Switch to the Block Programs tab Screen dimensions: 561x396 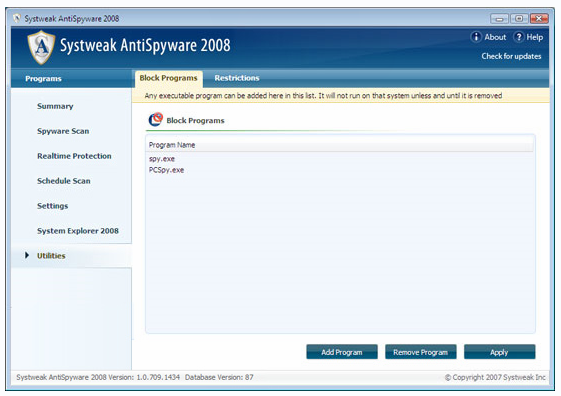pos(169,78)
